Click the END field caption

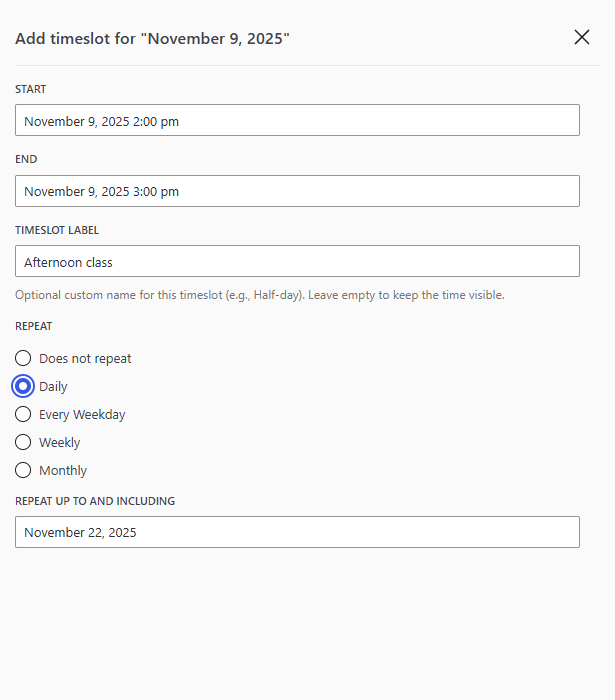[x=26, y=159]
